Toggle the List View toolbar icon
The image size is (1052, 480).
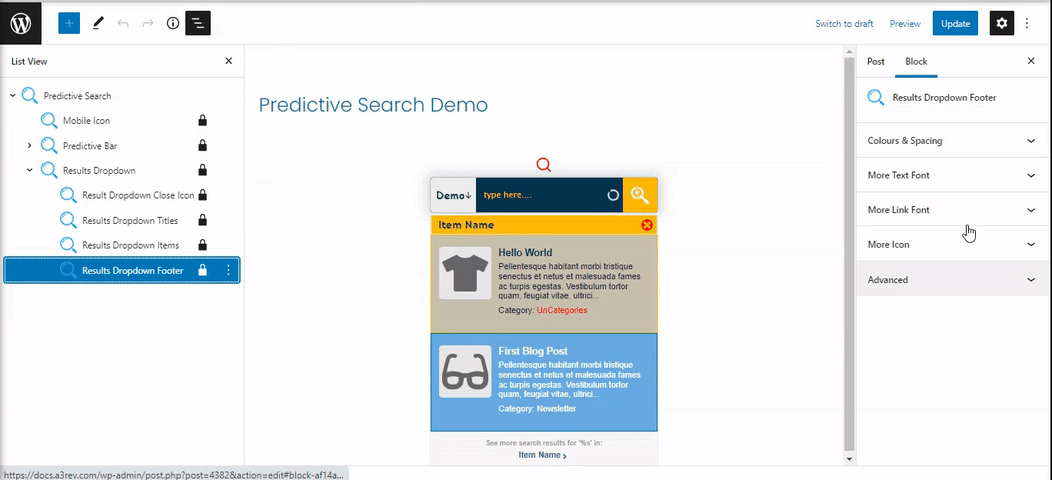coord(198,23)
